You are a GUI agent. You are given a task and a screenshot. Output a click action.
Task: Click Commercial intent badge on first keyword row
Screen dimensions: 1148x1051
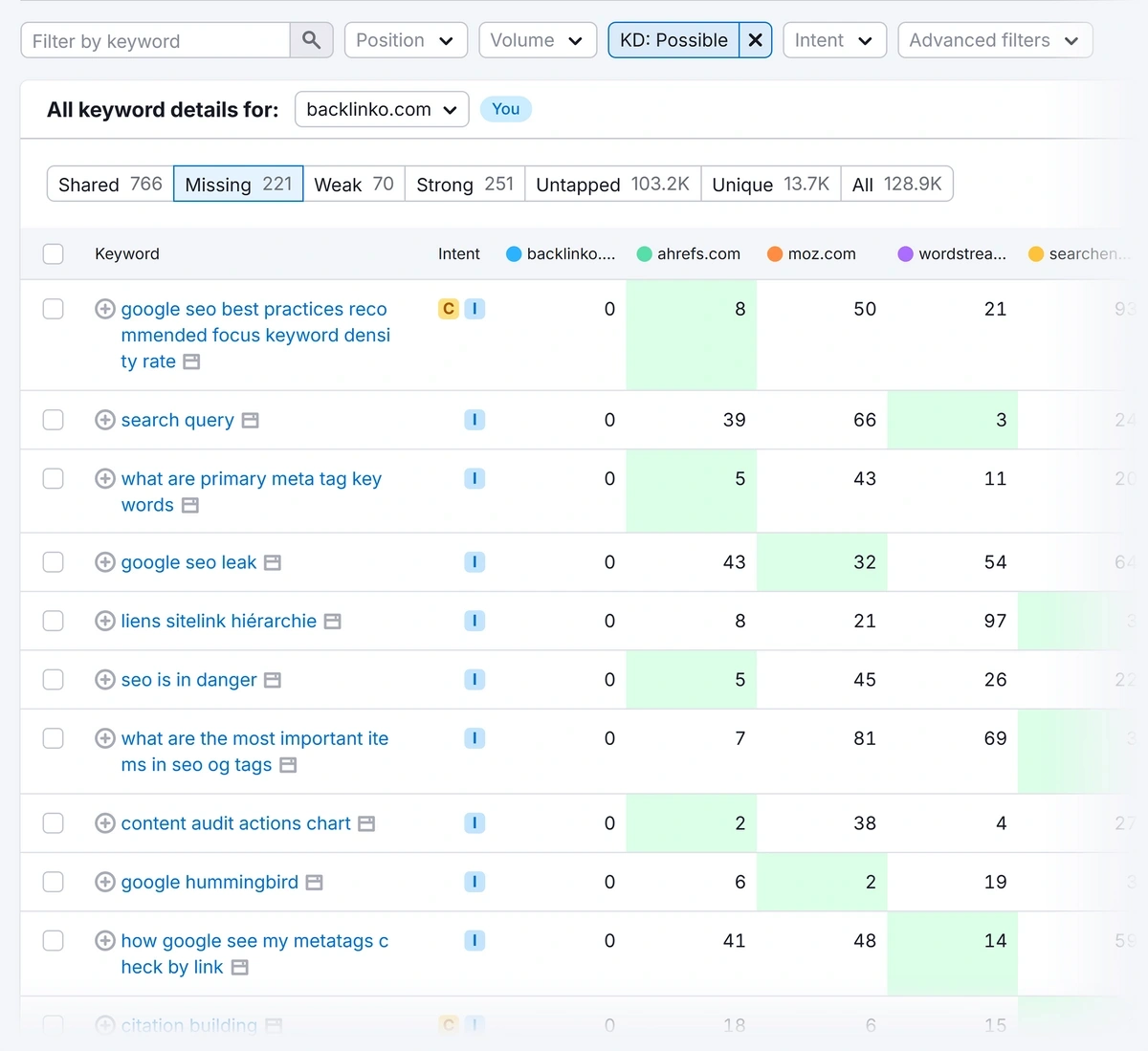coord(449,309)
